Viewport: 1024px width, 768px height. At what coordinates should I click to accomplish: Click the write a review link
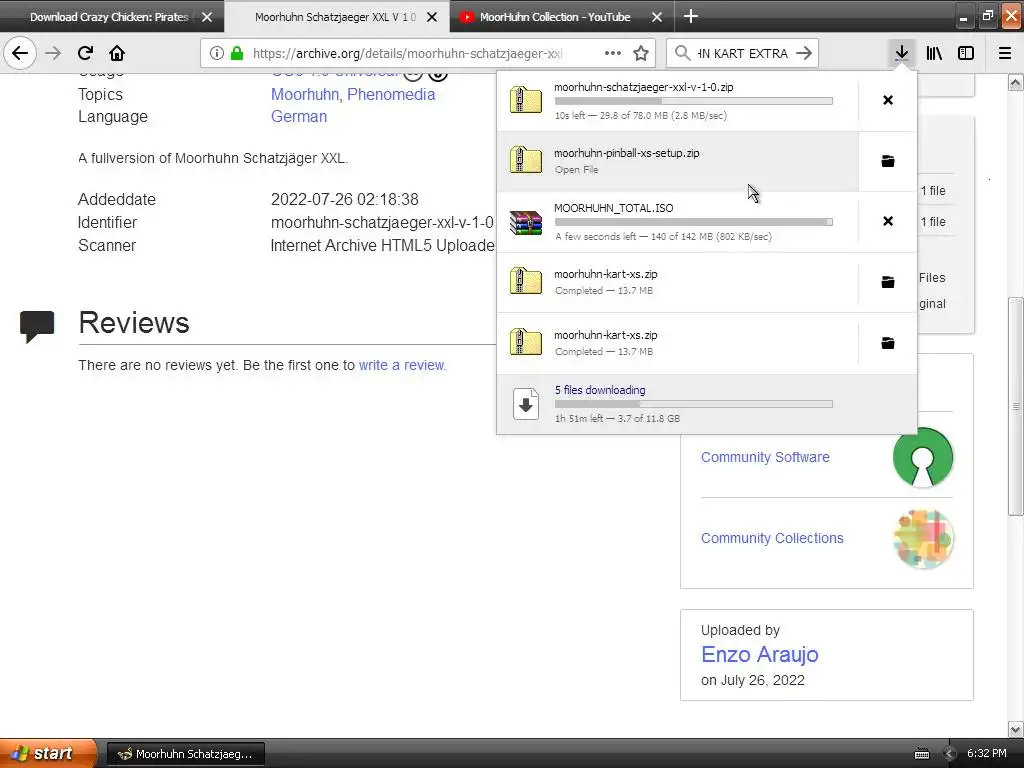[x=401, y=365]
